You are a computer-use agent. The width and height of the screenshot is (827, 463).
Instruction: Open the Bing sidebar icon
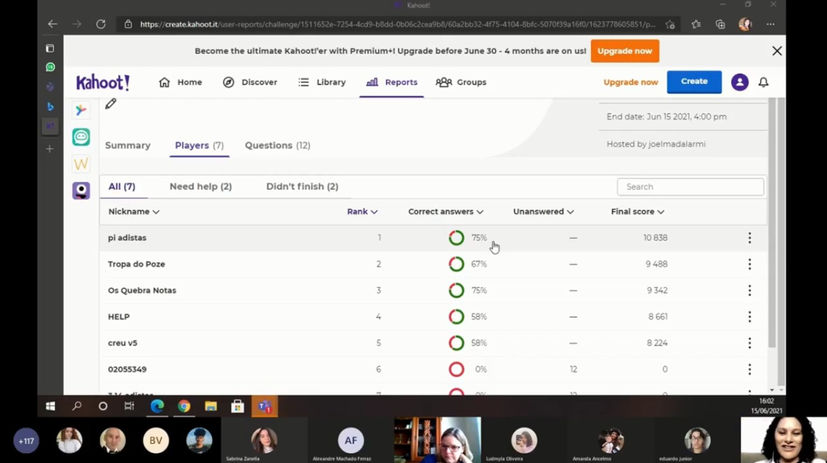(x=50, y=107)
